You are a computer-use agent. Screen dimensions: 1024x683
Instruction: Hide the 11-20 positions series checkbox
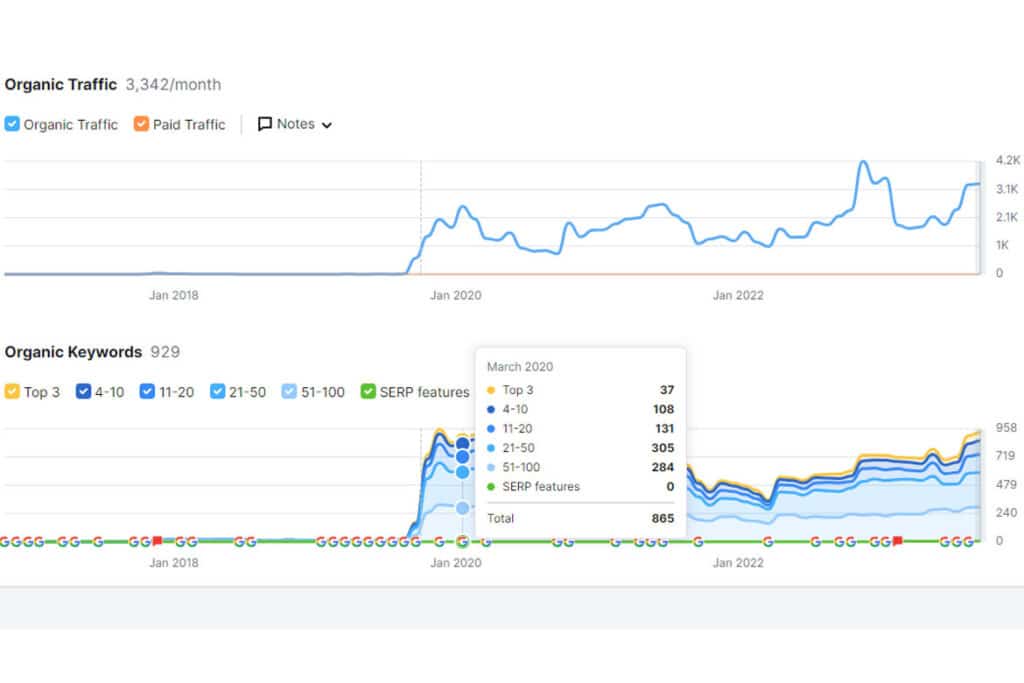click(147, 392)
